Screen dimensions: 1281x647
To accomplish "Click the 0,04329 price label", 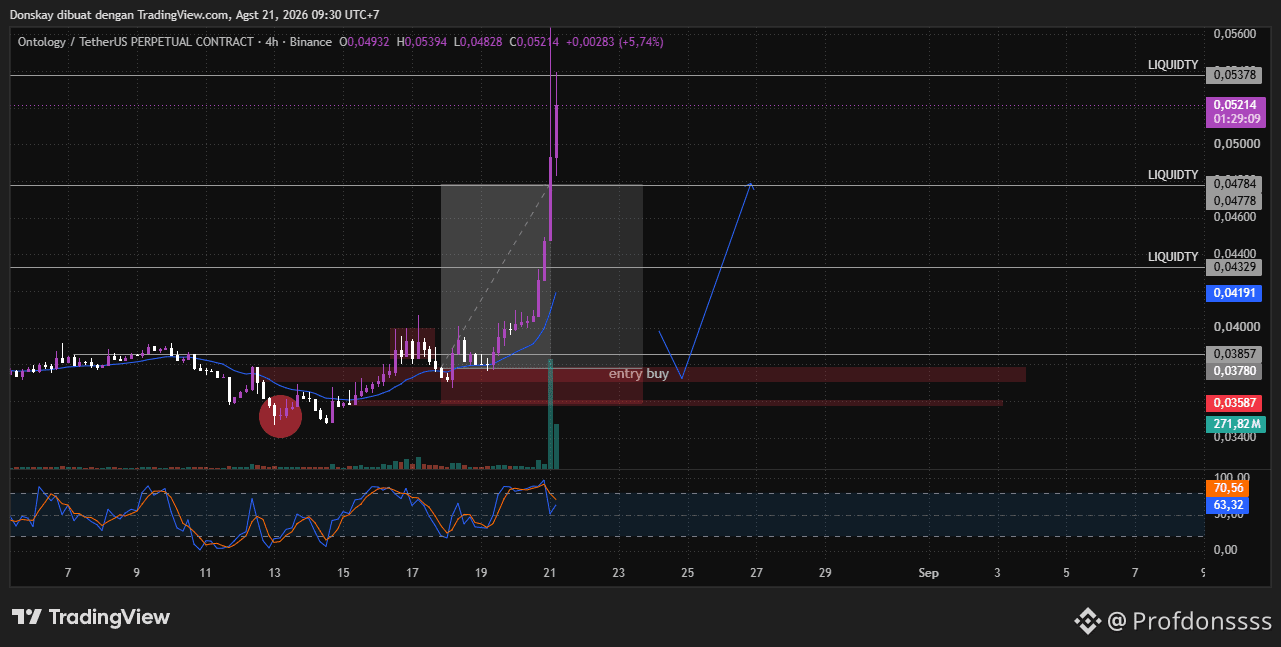I will [1236, 267].
